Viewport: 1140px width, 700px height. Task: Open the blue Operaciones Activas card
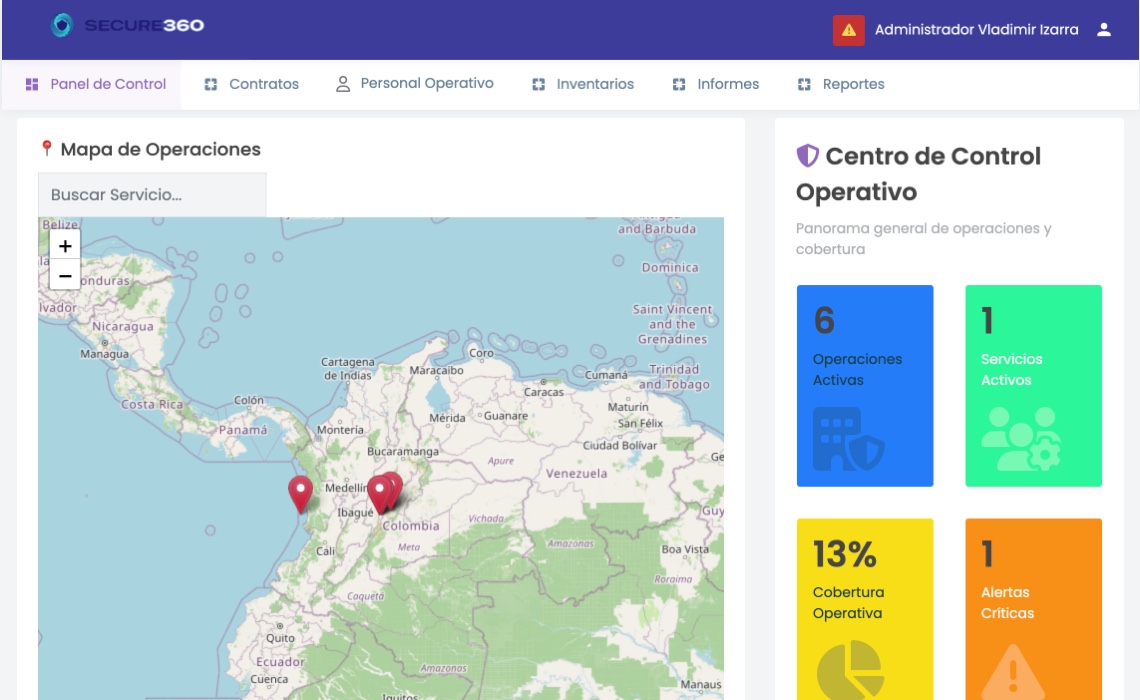pos(865,386)
